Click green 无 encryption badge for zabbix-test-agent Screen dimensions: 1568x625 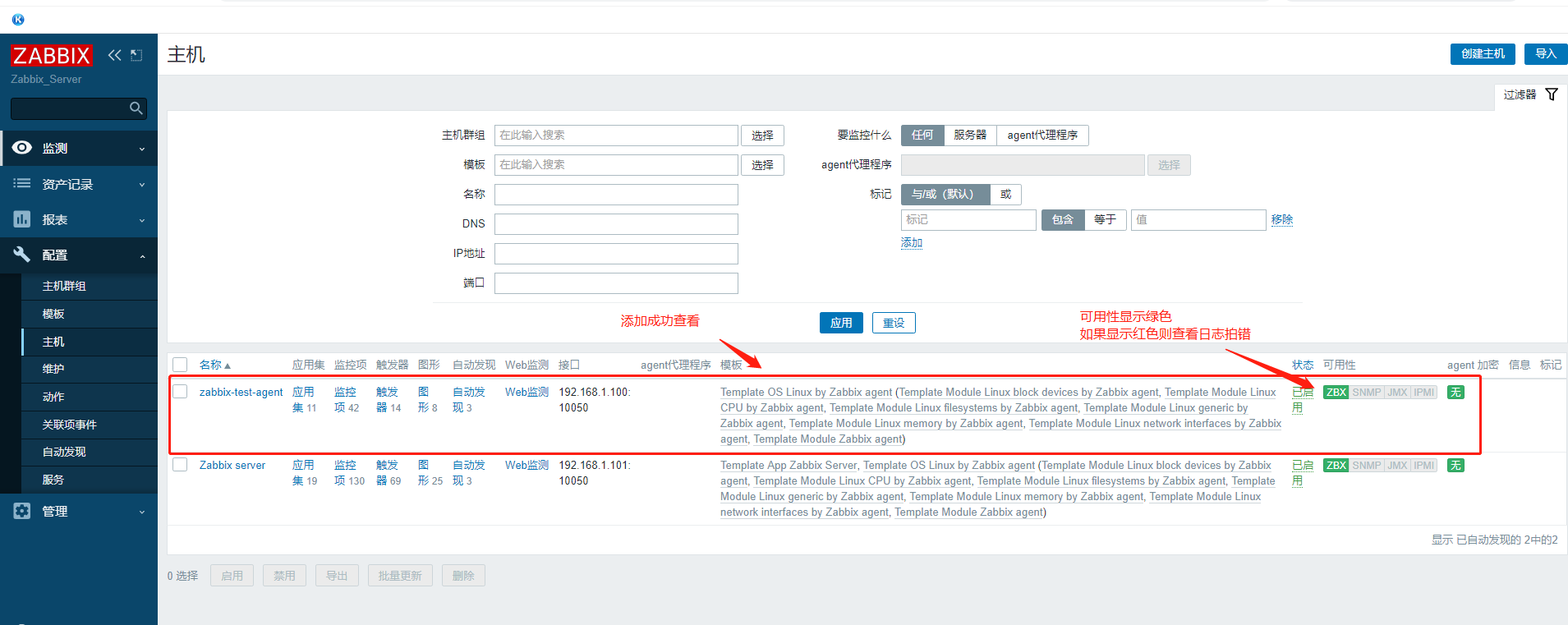coord(1455,393)
